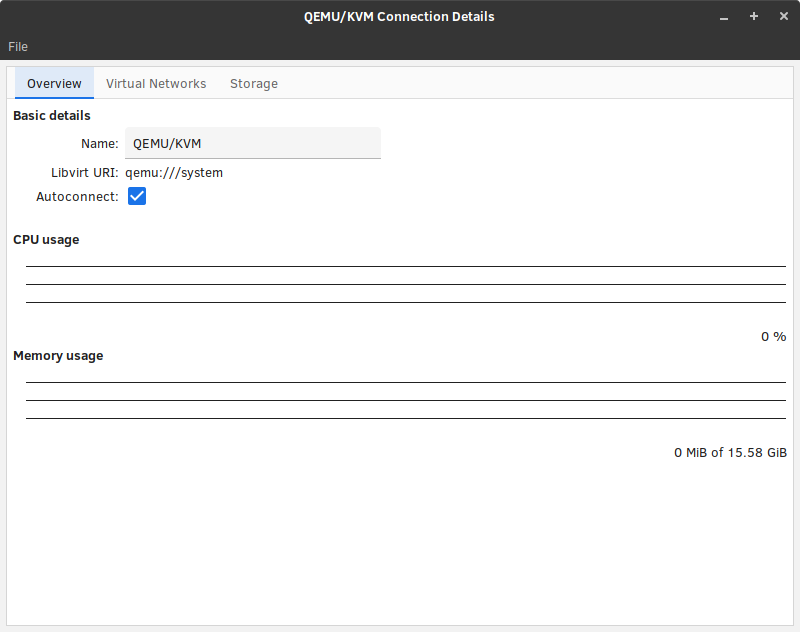Close the QEMU/KVM Connection Details window
800x632 pixels.
pyautogui.click(x=784, y=16)
